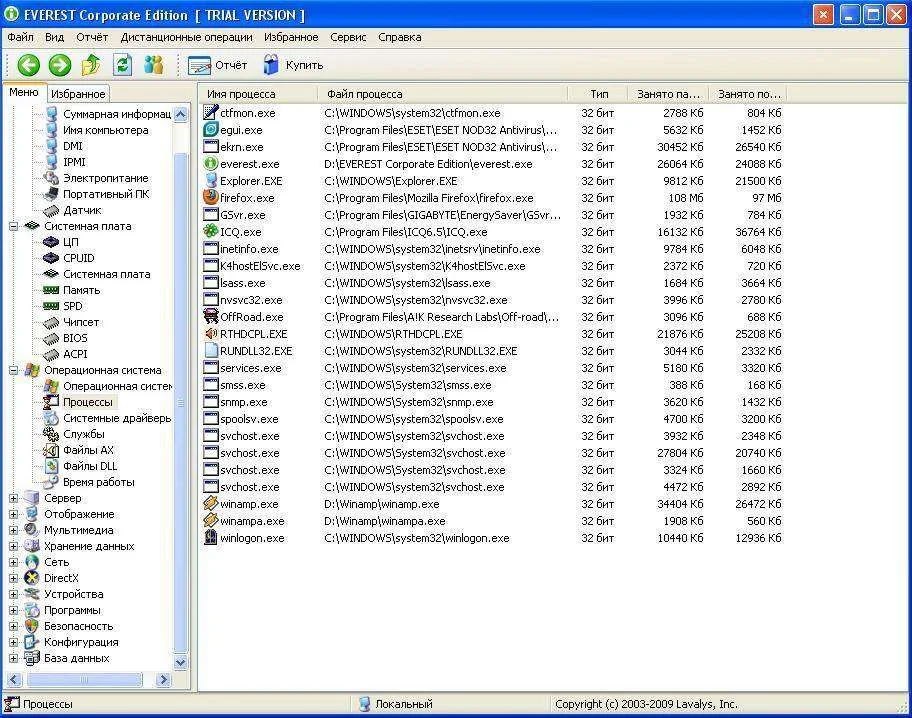The height and width of the screenshot is (718, 912).
Task: Click the Локальный status bar entry
Action: [x=396, y=704]
